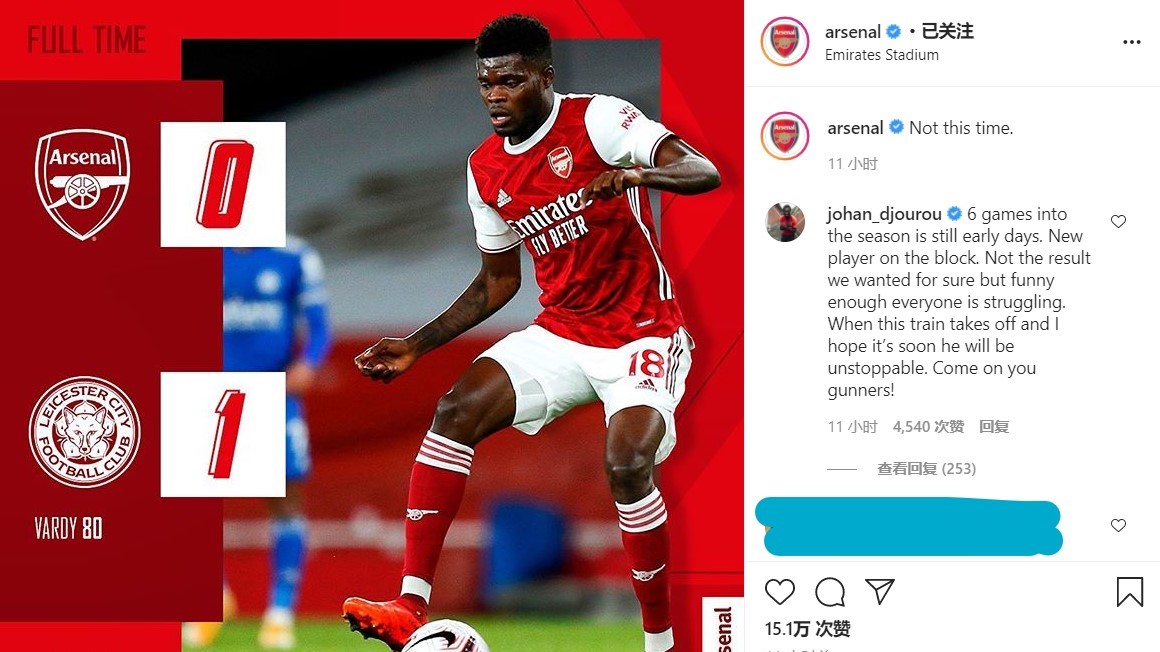
Task: Expand view replies (253) under the comment
Action: pos(926,468)
